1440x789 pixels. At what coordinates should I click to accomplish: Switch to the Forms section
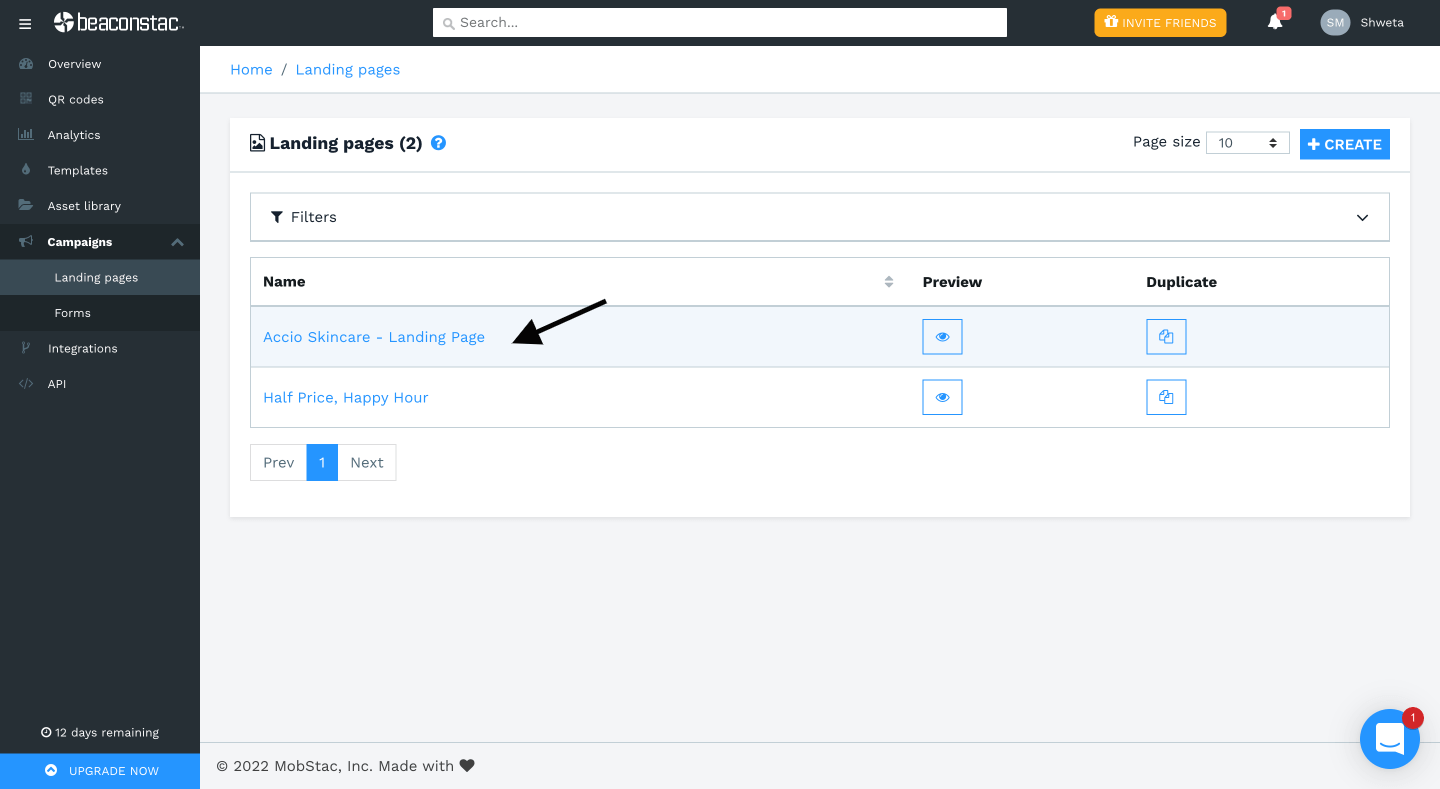click(x=72, y=312)
